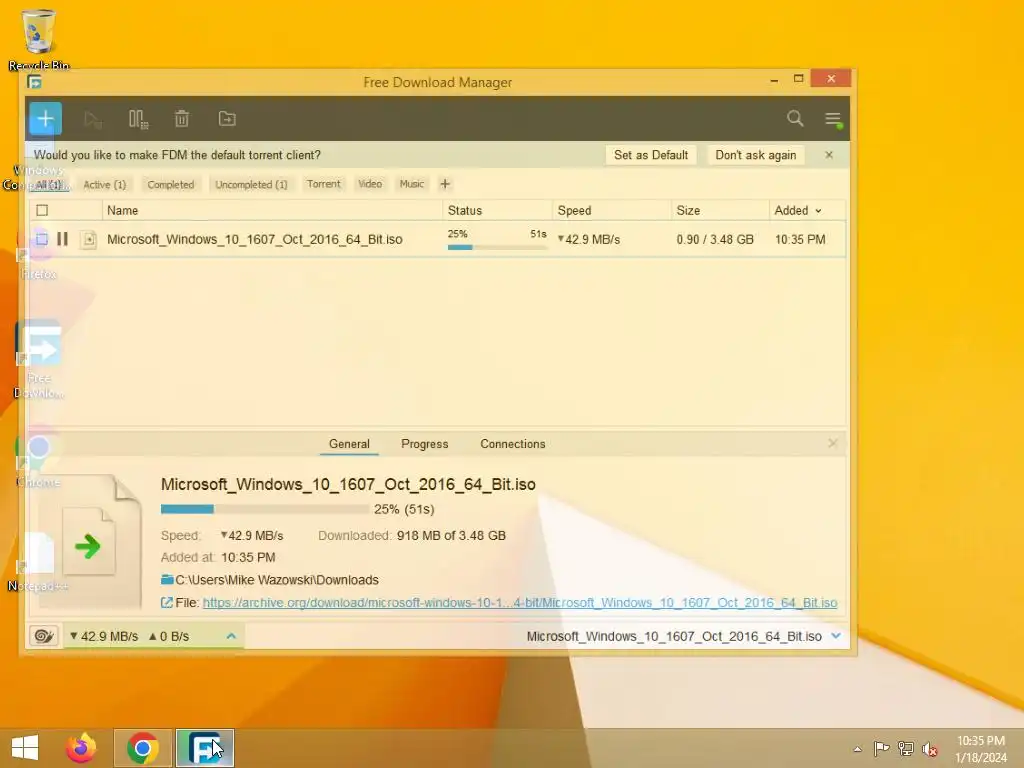Screen dimensions: 1024x768
Task: Click the Action Center flag icon
Action: (881, 748)
